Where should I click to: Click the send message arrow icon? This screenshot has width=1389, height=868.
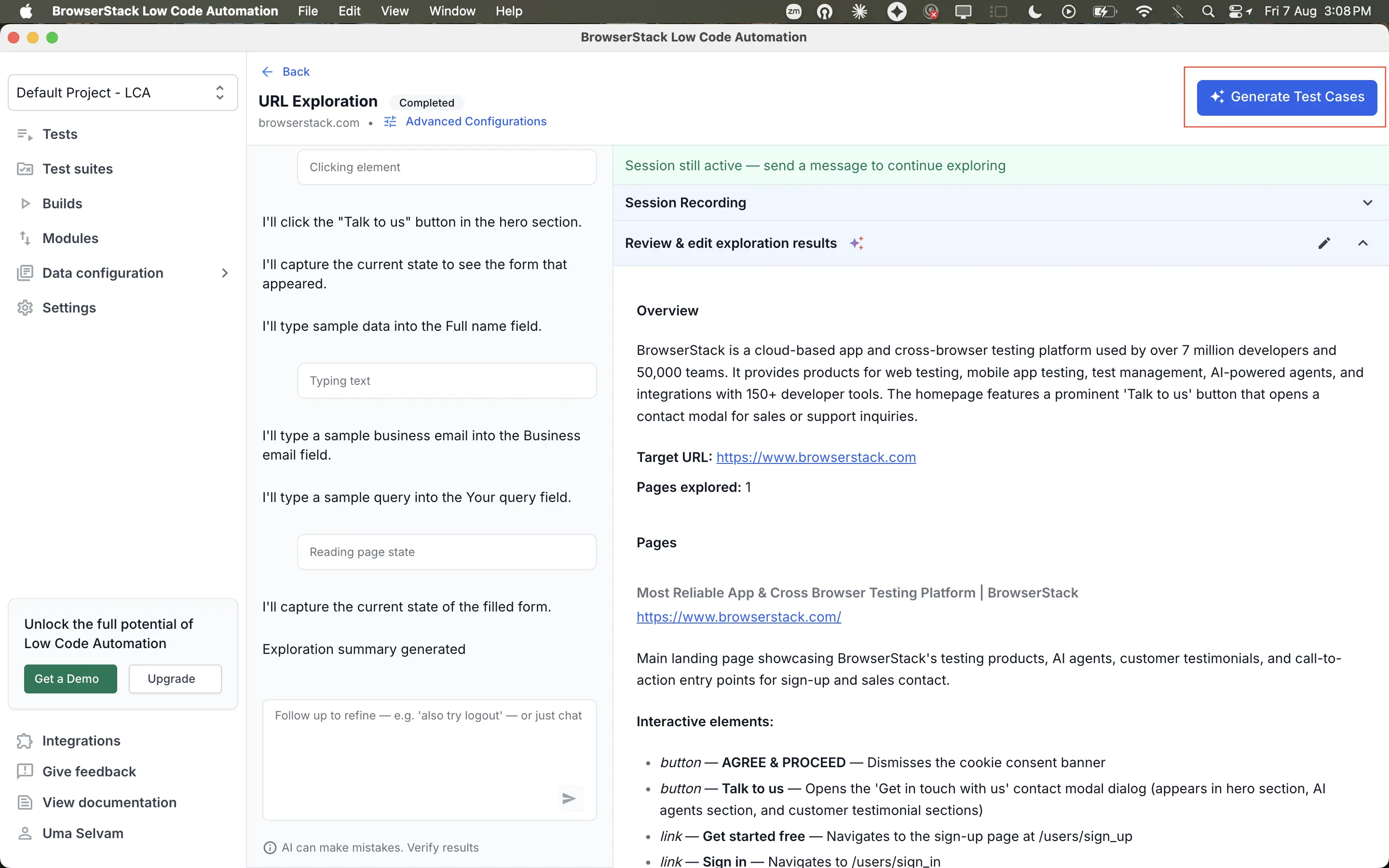click(x=569, y=799)
